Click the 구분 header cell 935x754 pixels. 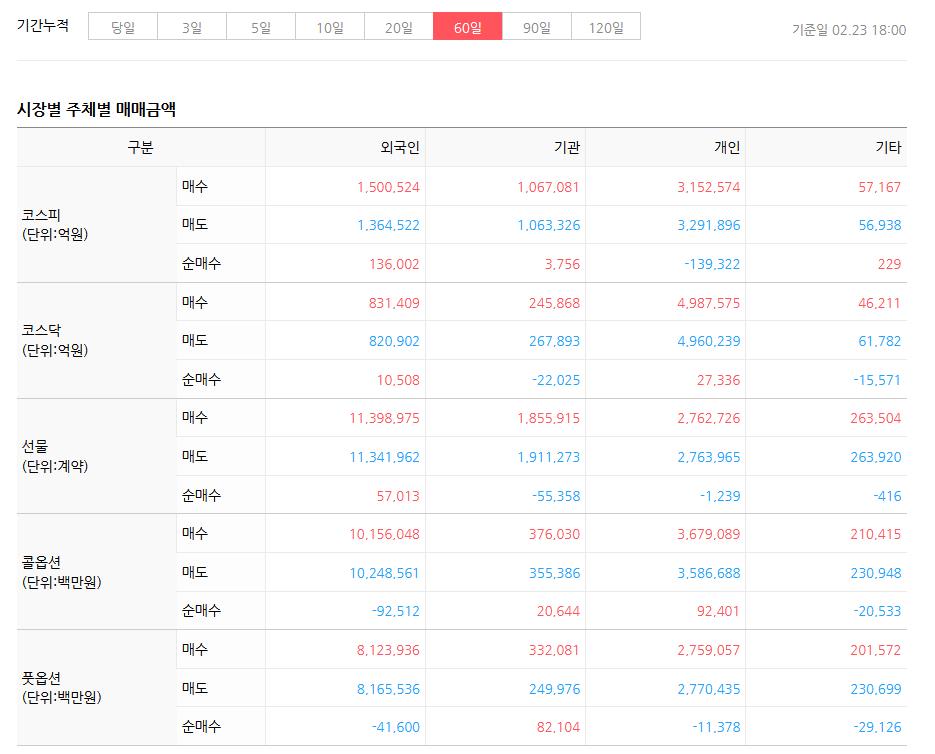(x=141, y=148)
